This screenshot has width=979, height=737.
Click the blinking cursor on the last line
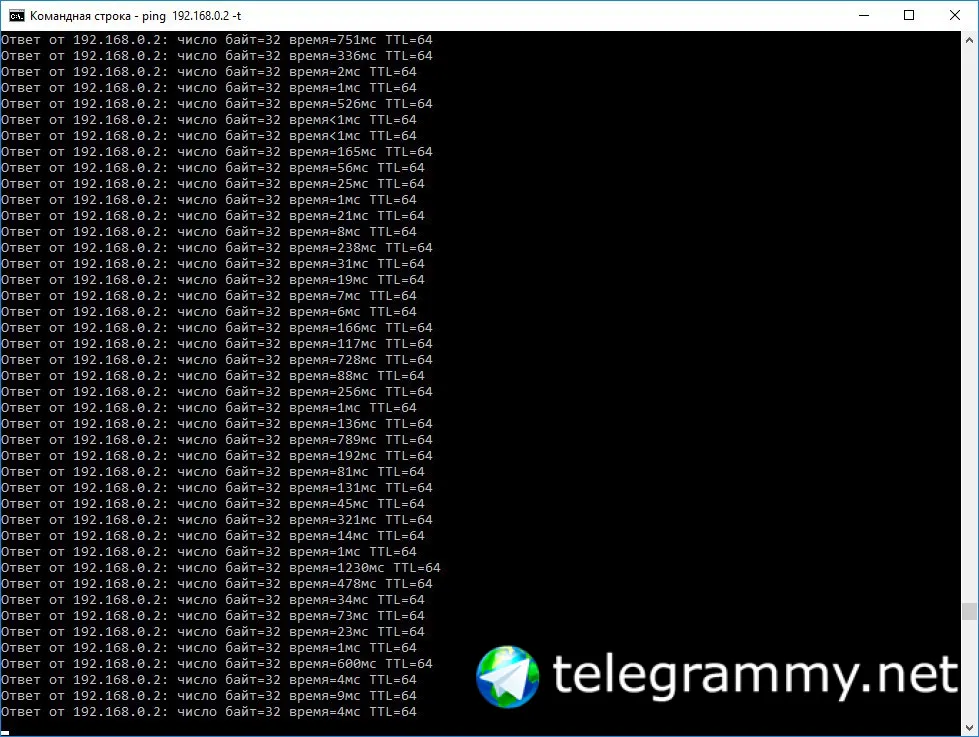tap(5, 733)
